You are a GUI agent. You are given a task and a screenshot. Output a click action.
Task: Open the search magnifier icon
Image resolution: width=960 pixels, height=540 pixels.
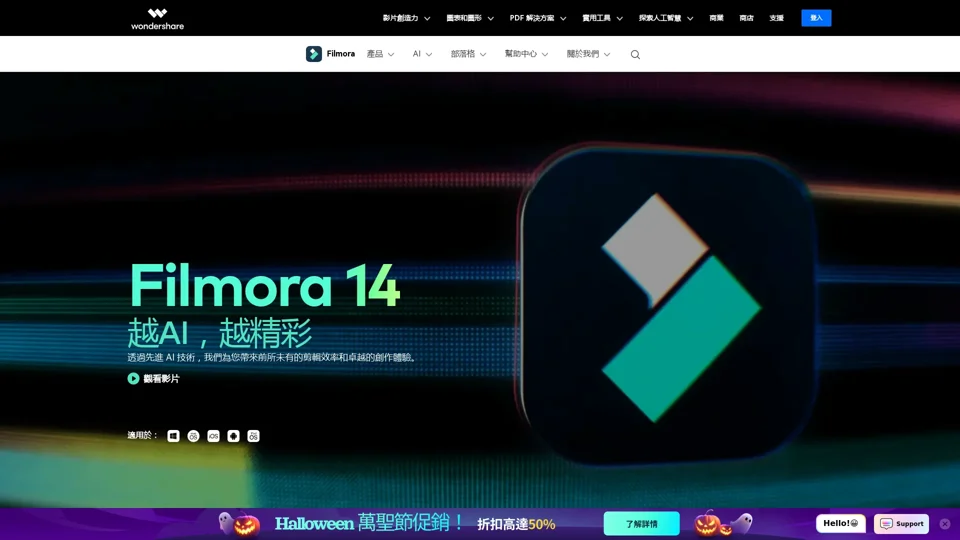[x=636, y=54]
